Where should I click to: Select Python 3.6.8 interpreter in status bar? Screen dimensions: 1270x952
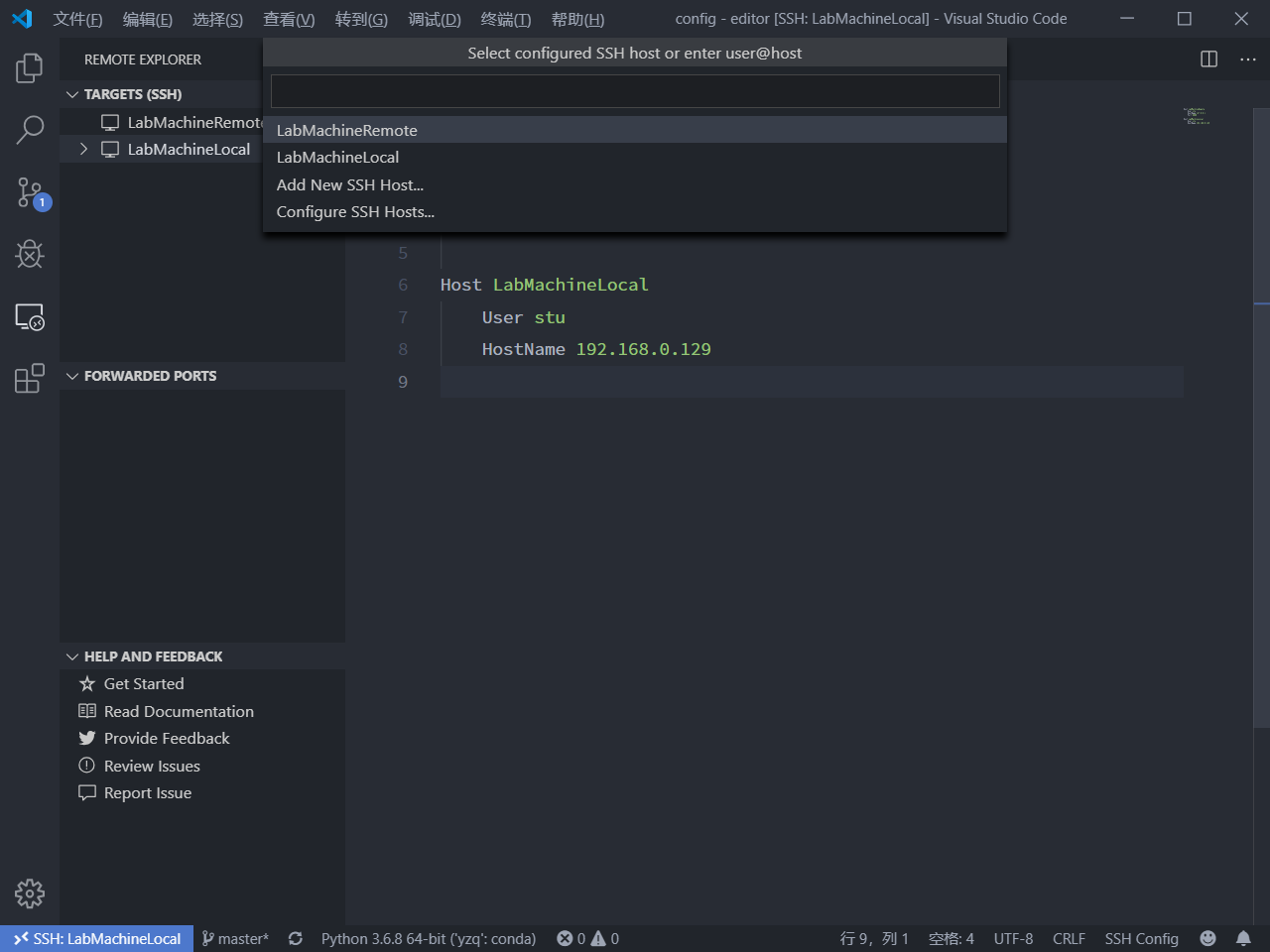tap(429, 938)
